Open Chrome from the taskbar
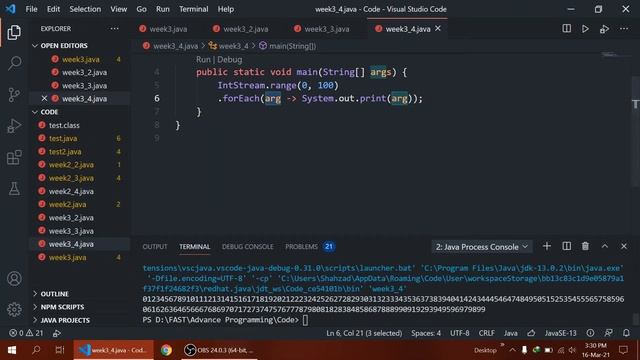Viewport: 640px width, 360px height. [166, 350]
